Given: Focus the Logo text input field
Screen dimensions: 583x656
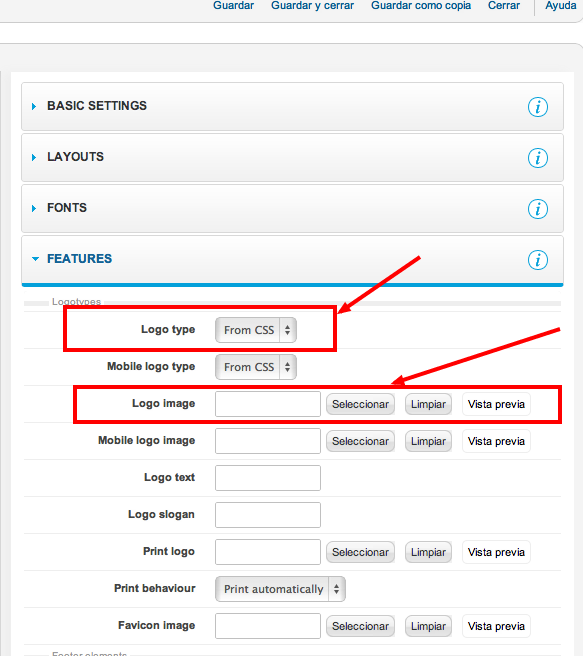Looking at the screenshot, I should (x=268, y=478).
